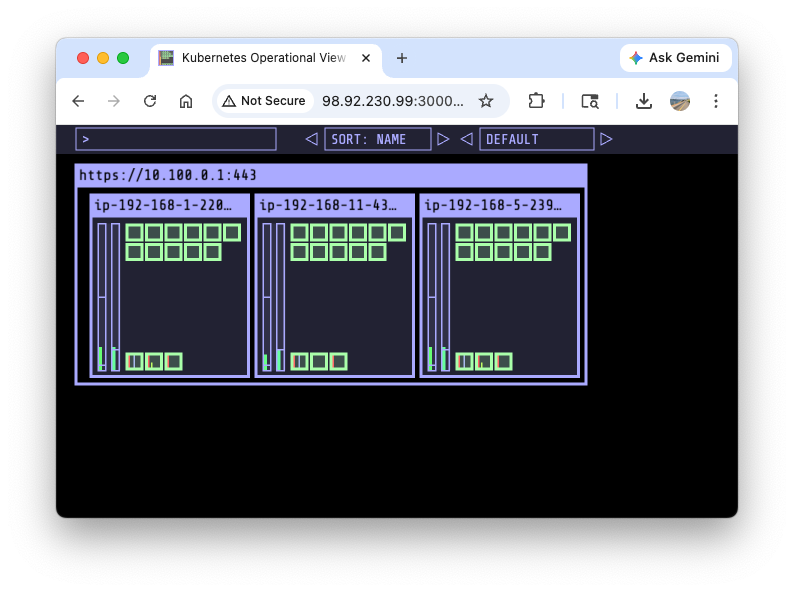Open the DEFAULT theme selector
The height and width of the screenshot is (592, 794).
536,139
